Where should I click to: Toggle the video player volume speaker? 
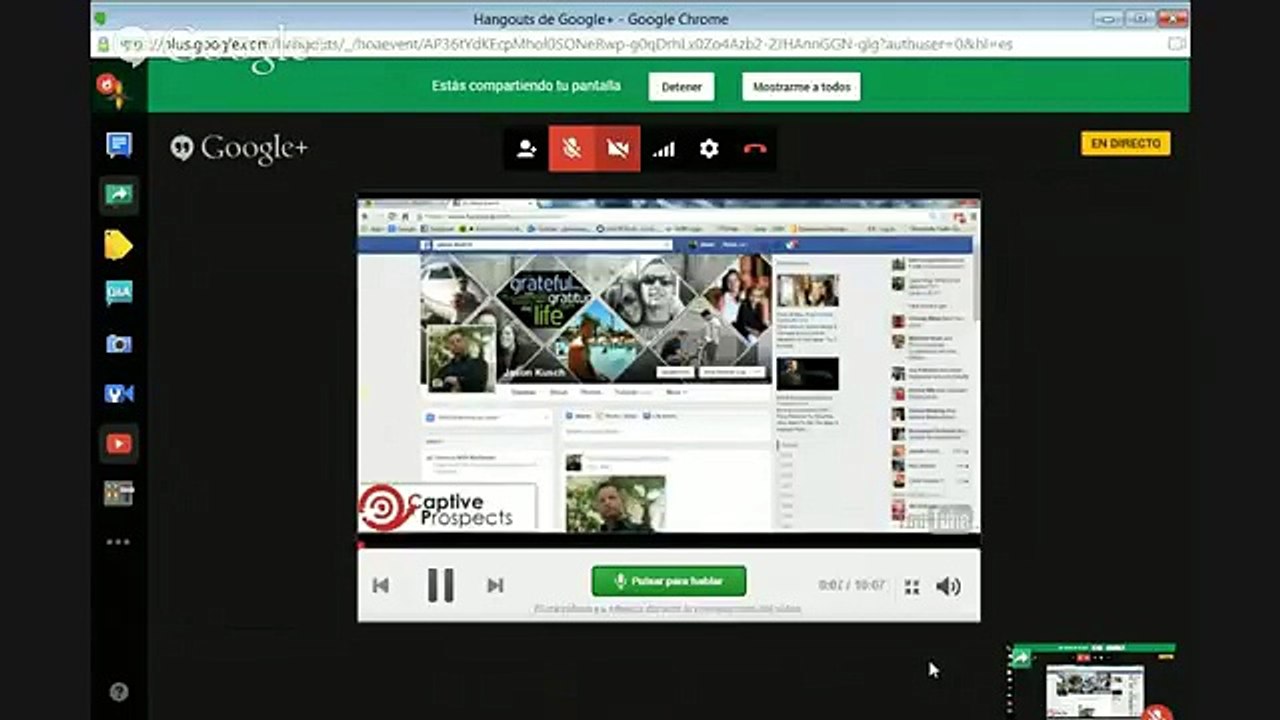948,586
